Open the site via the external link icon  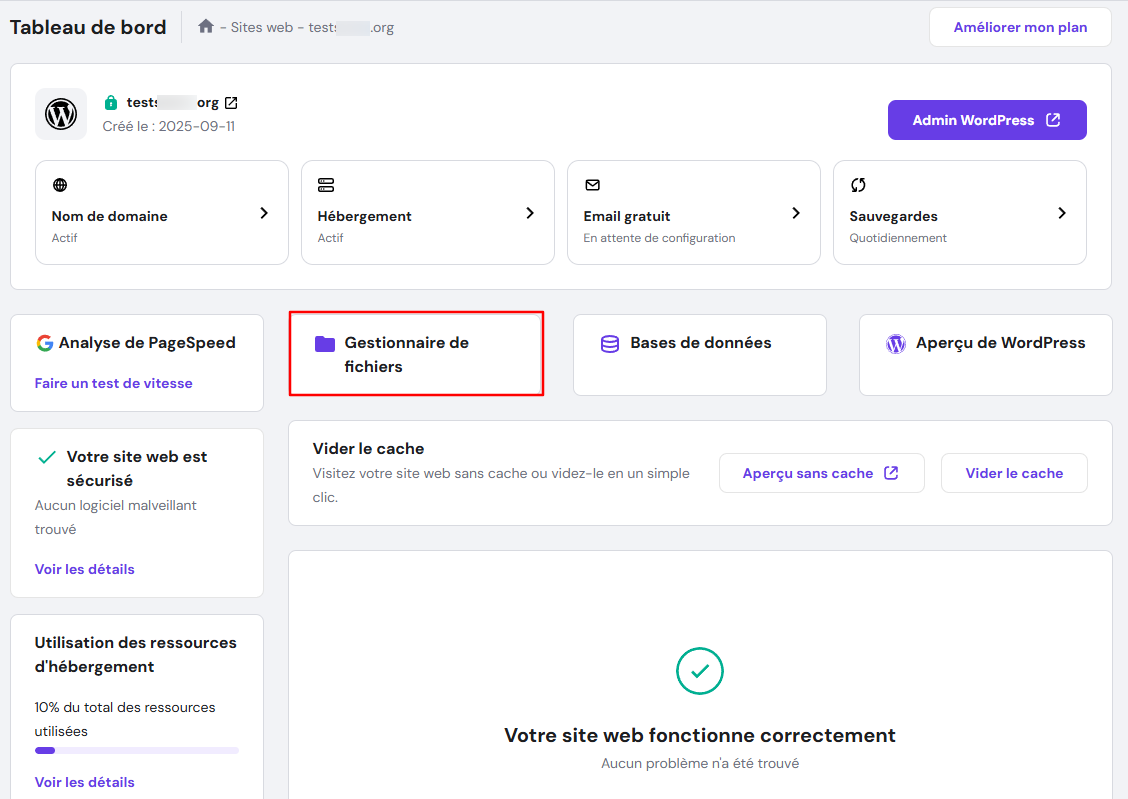tap(231, 103)
